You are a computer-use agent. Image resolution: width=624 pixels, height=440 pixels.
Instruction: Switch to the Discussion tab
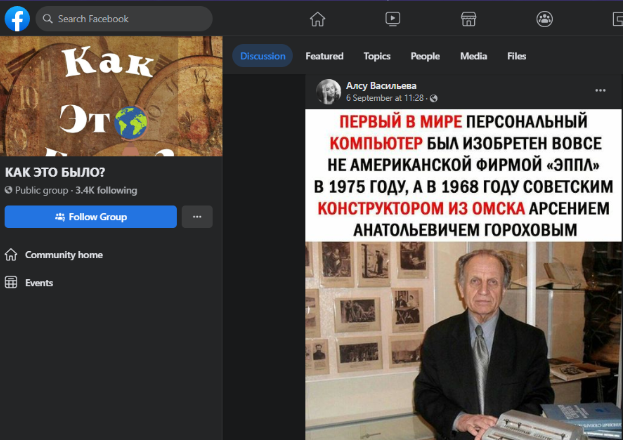[x=263, y=56]
